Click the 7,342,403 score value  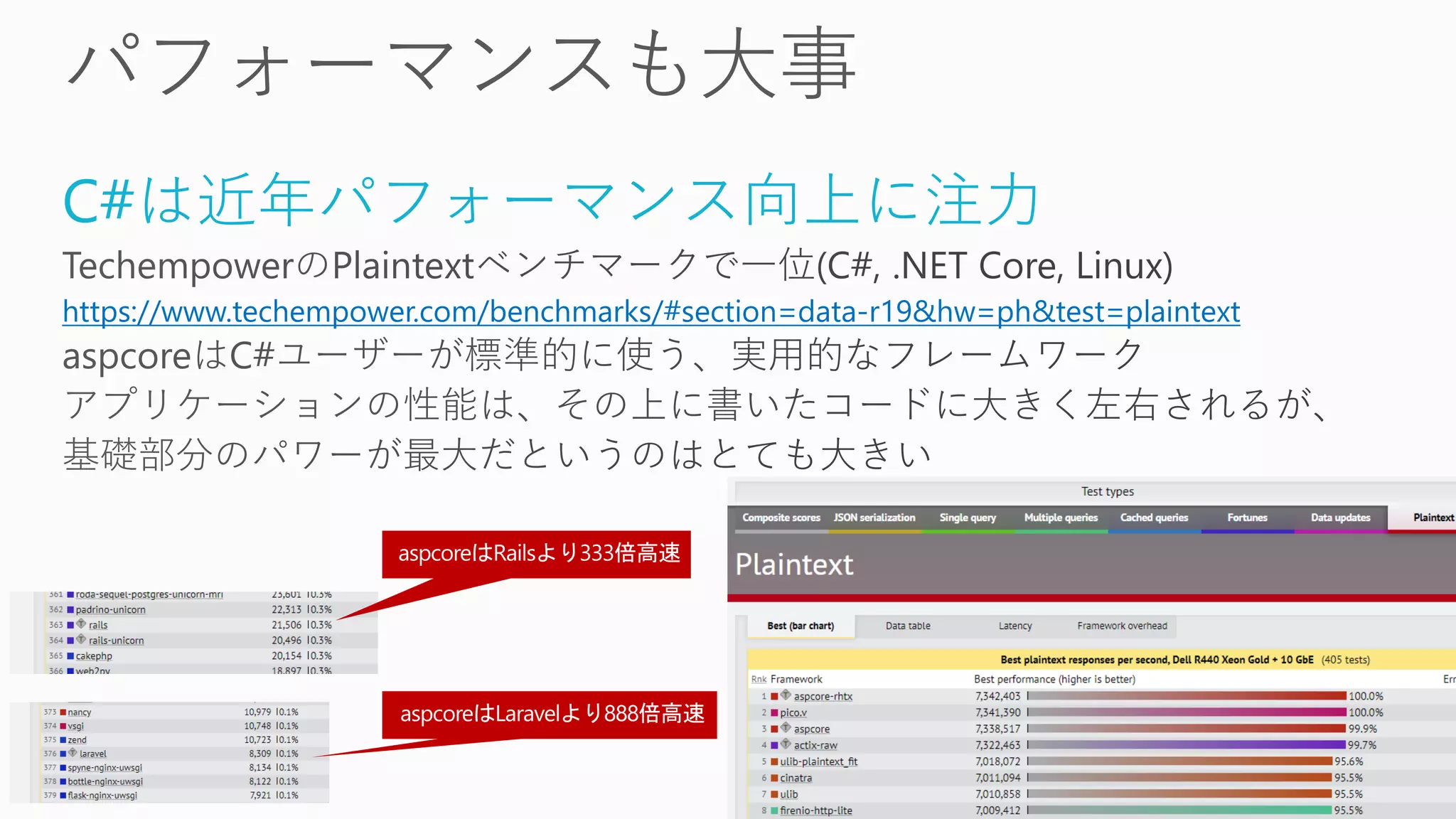[x=997, y=697]
